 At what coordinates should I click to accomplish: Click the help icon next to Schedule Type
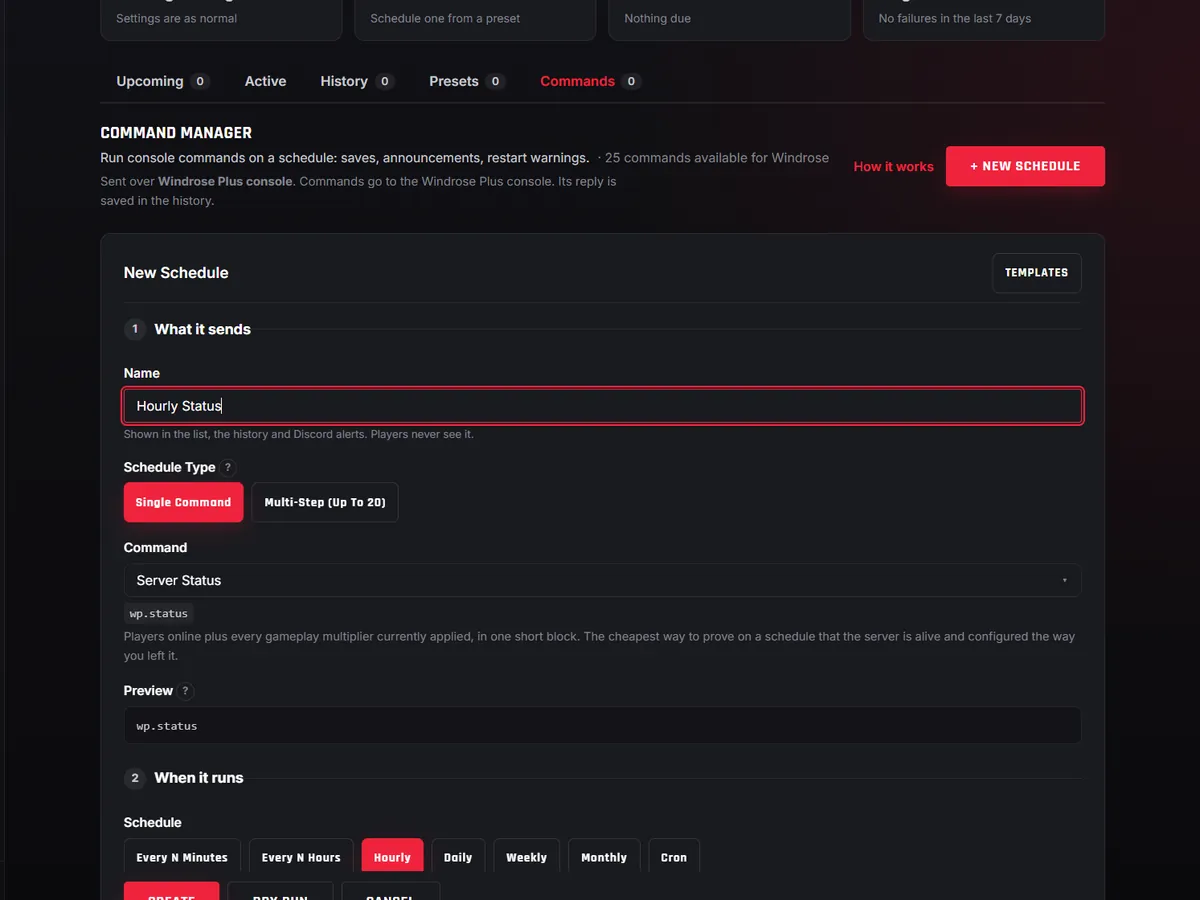(x=228, y=467)
